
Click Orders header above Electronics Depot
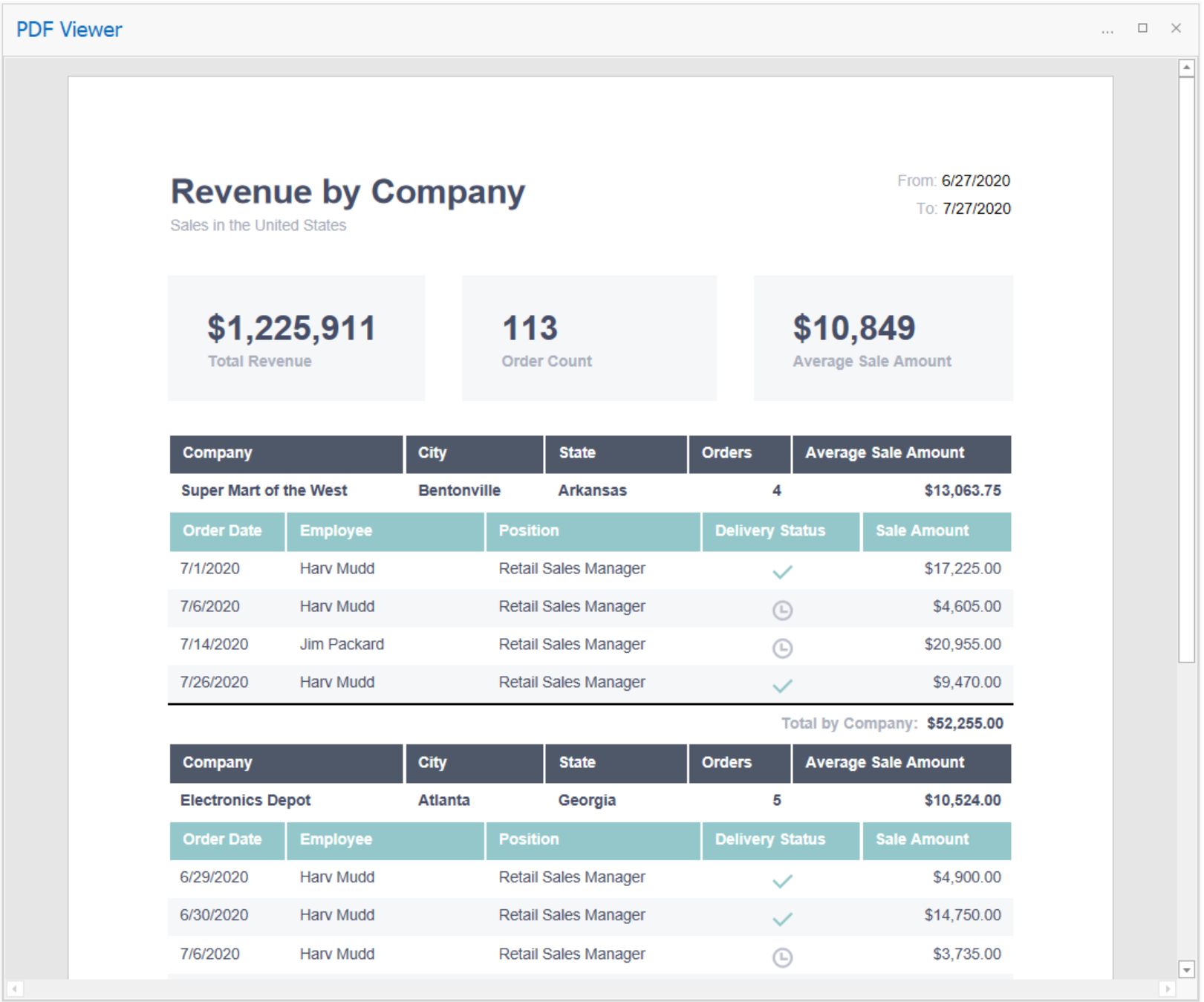(739, 763)
